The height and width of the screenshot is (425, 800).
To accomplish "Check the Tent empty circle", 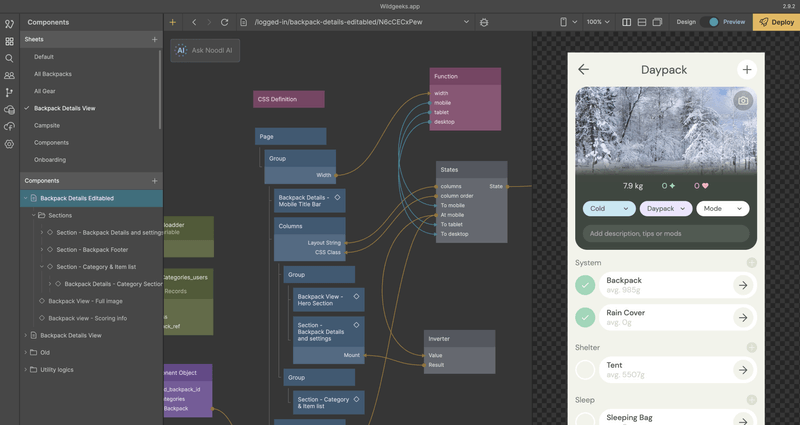I will point(585,370).
